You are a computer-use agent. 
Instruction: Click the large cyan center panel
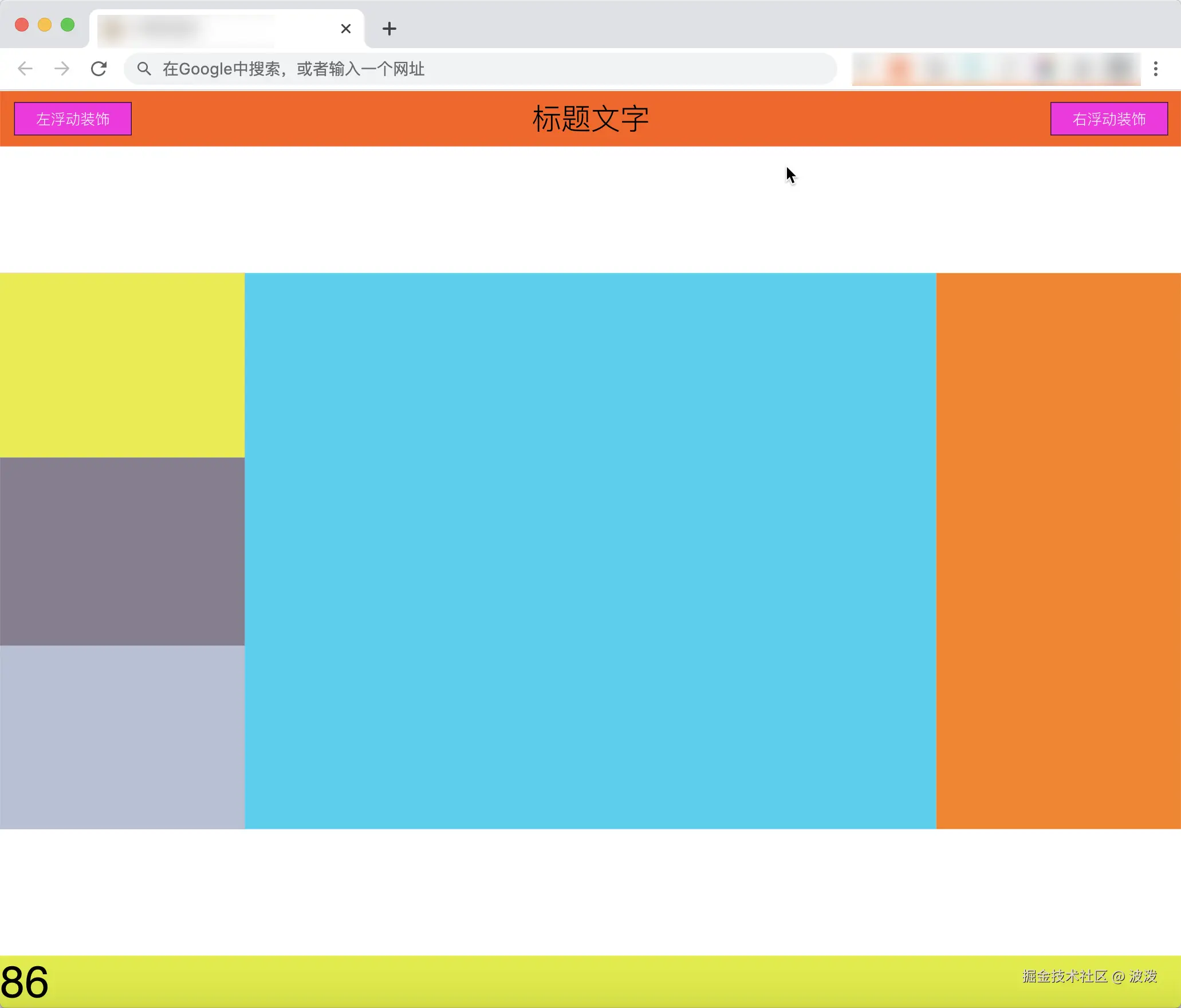pyautogui.click(x=590, y=551)
